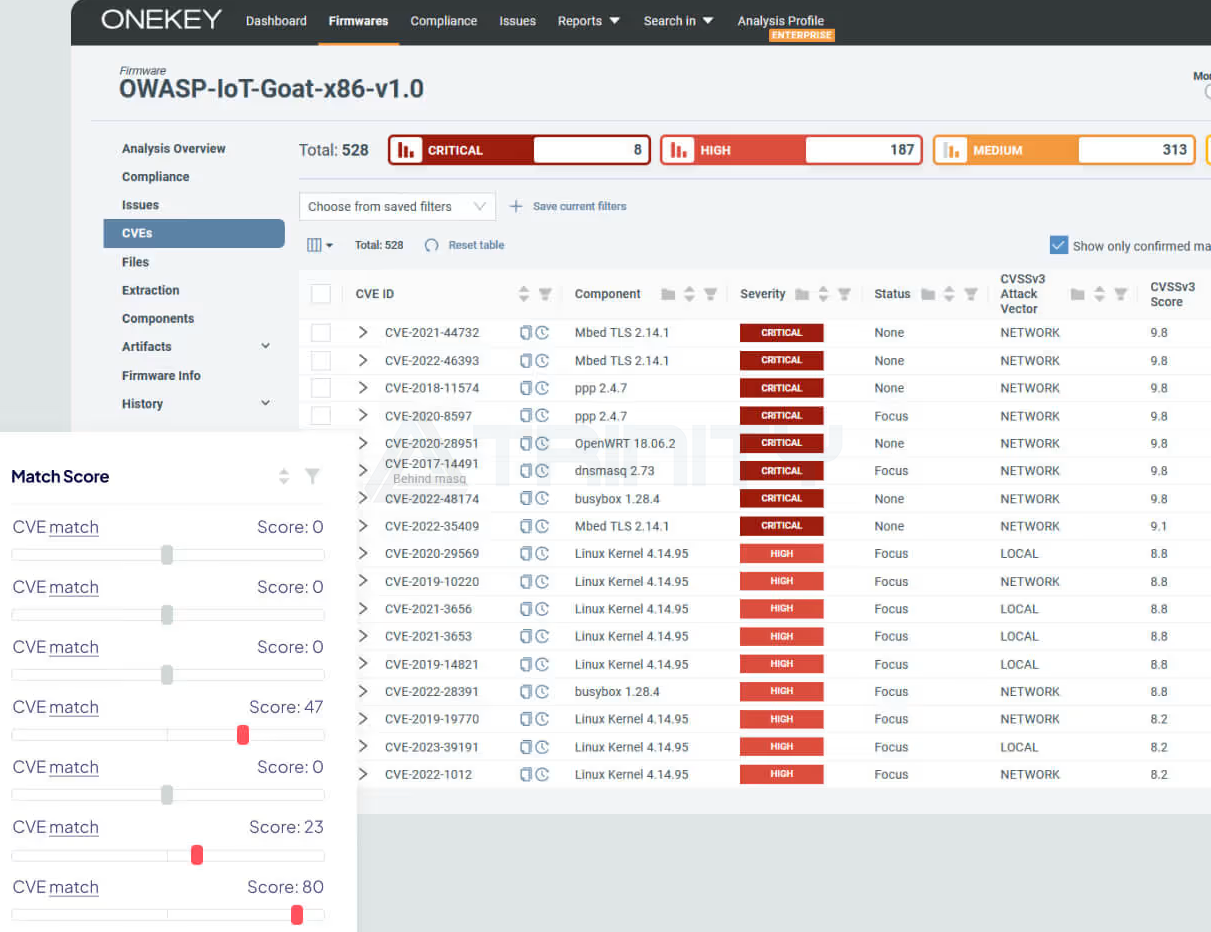The height and width of the screenshot is (932, 1211).
Task: Click the Status column filter funnel icon
Action: (x=969, y=294)
